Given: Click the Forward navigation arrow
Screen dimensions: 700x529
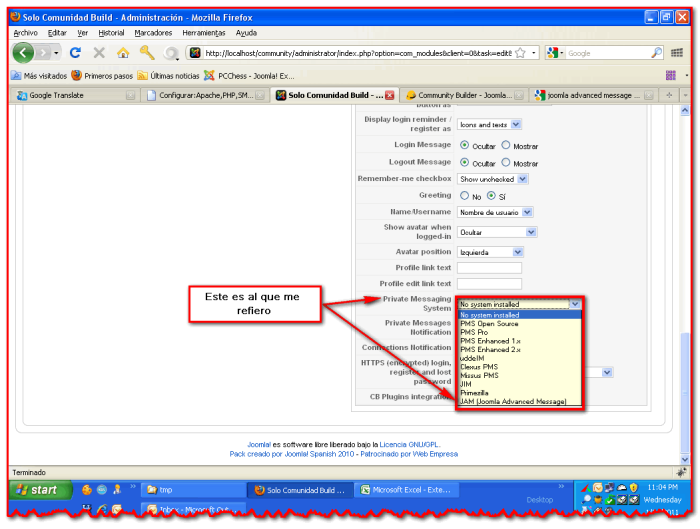Looking at the screenshot, I should pos(43,53).
